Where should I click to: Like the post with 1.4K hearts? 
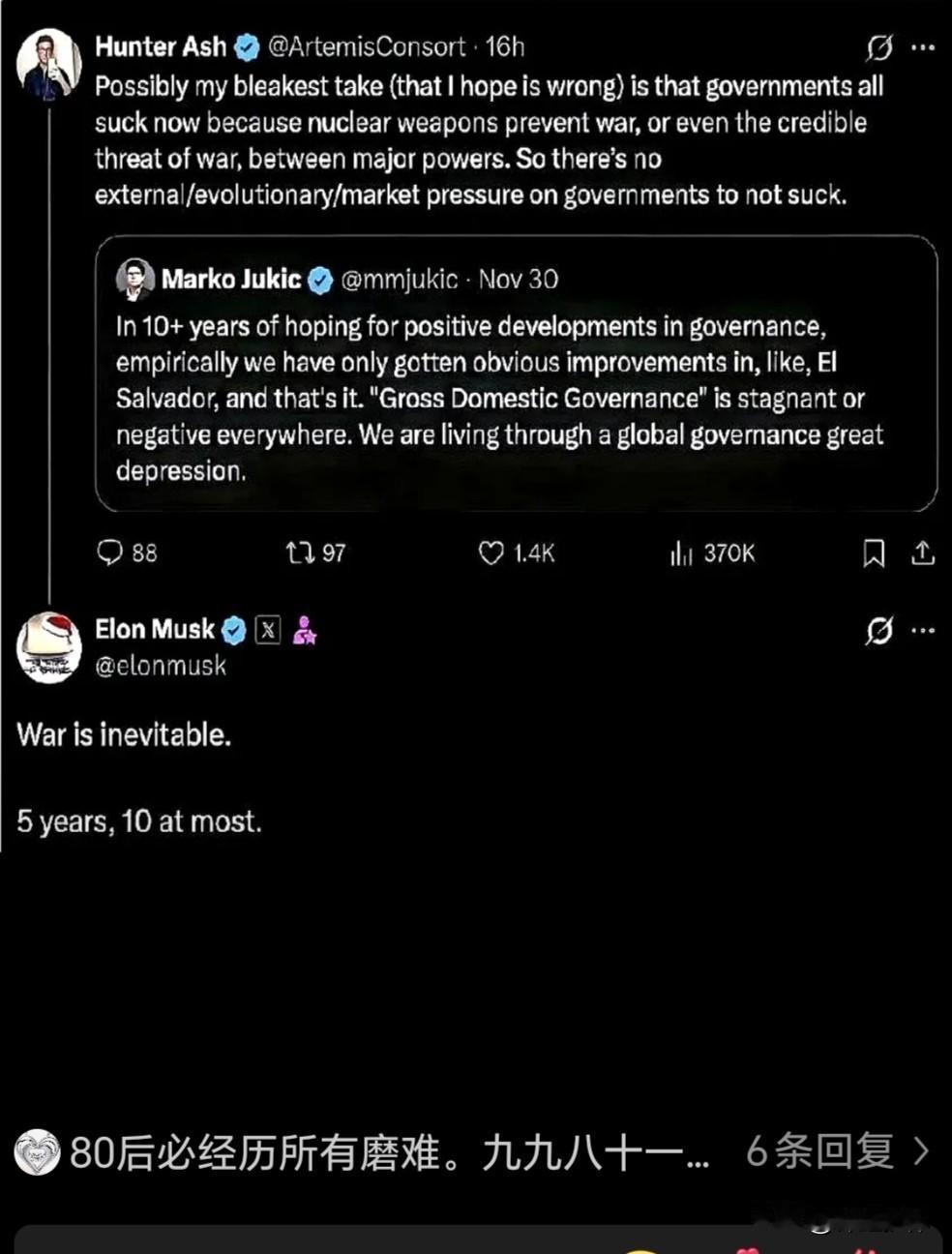point(491,552)
